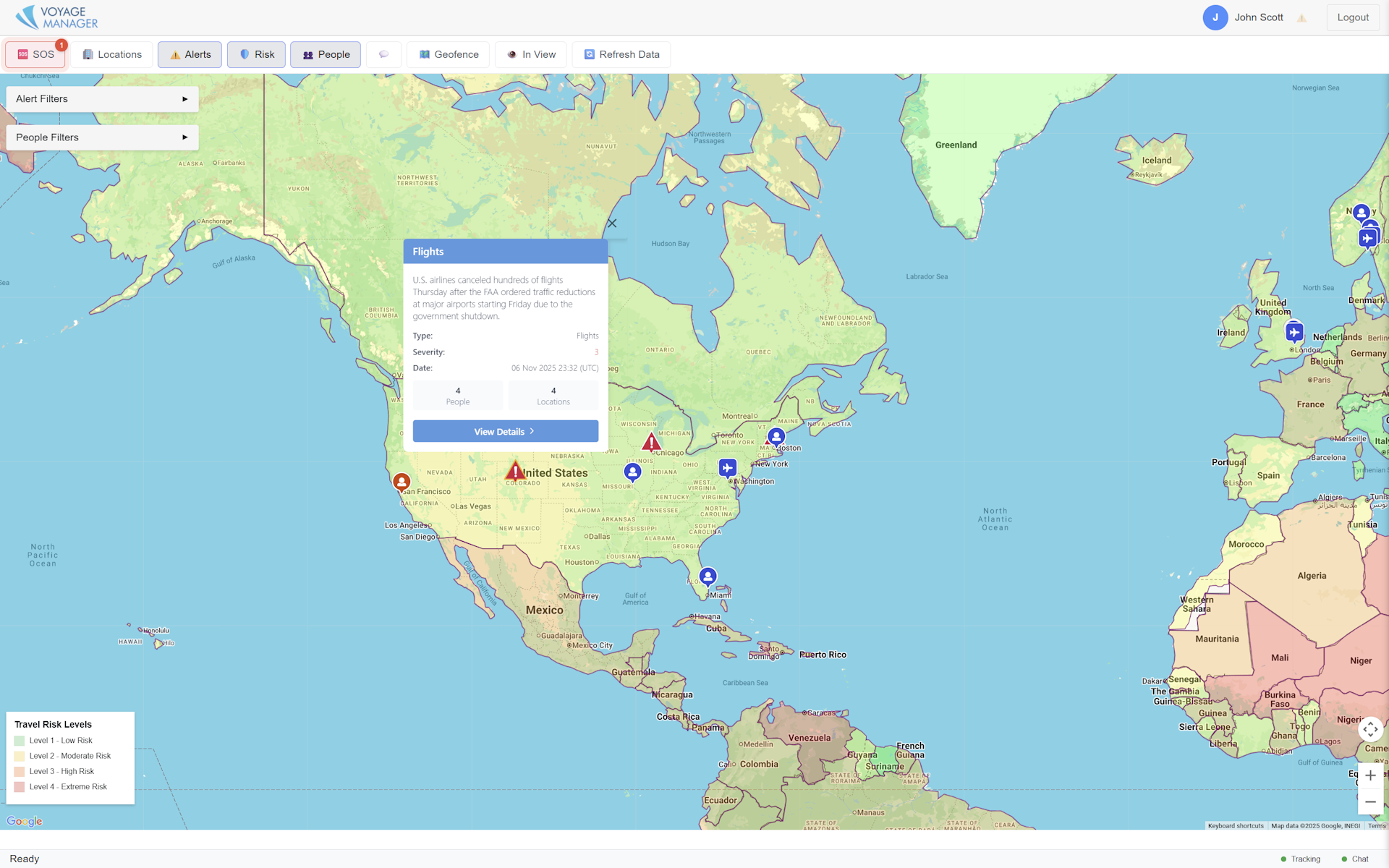The image size is (1389, 868).
Task: Select the person marker near San Francisco
Action: click(x=402, y=481)
